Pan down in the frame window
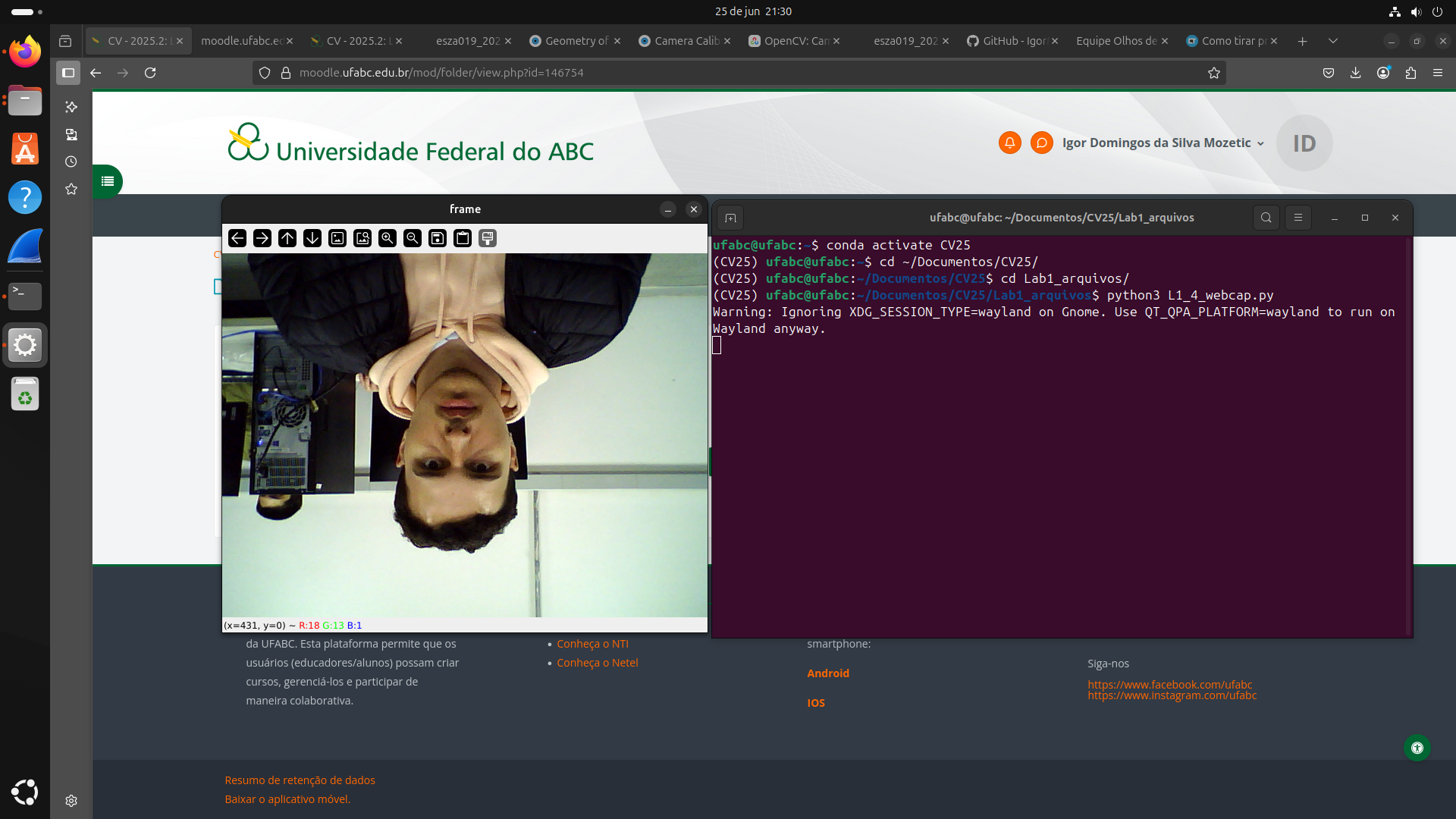 tap(312, 238)
